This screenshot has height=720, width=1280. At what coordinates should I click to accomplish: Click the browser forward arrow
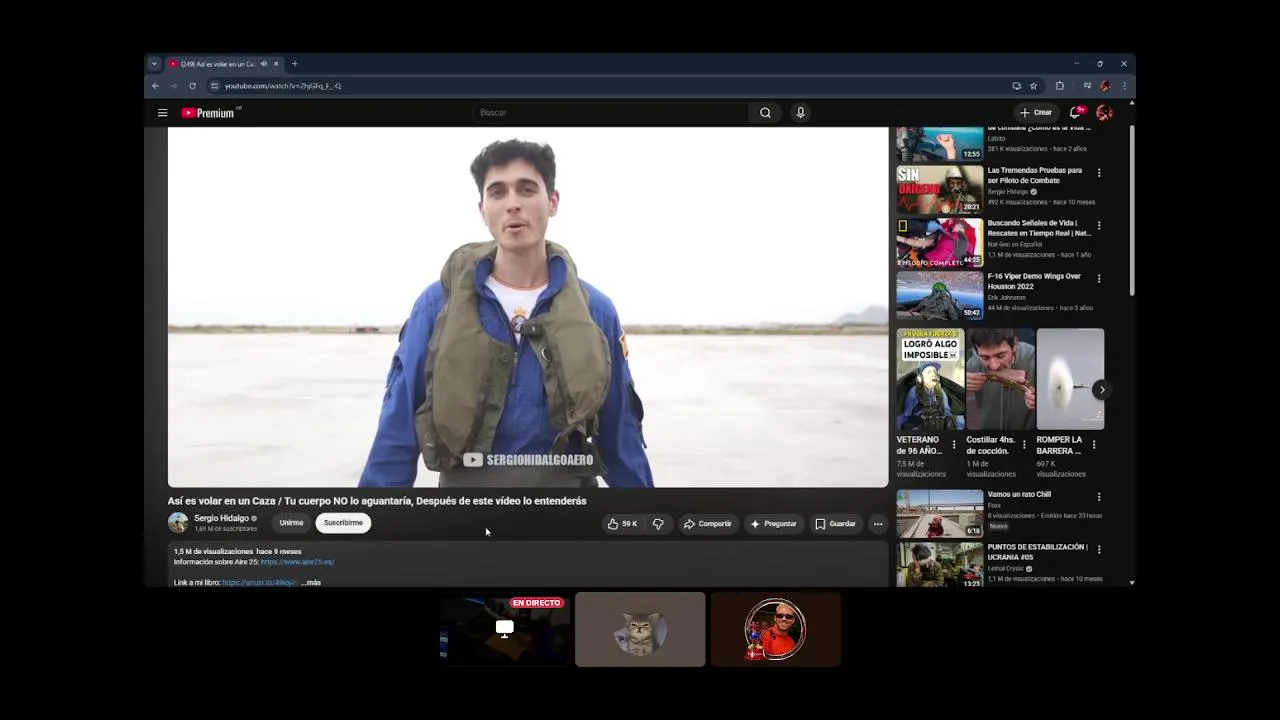click(174, 86)
